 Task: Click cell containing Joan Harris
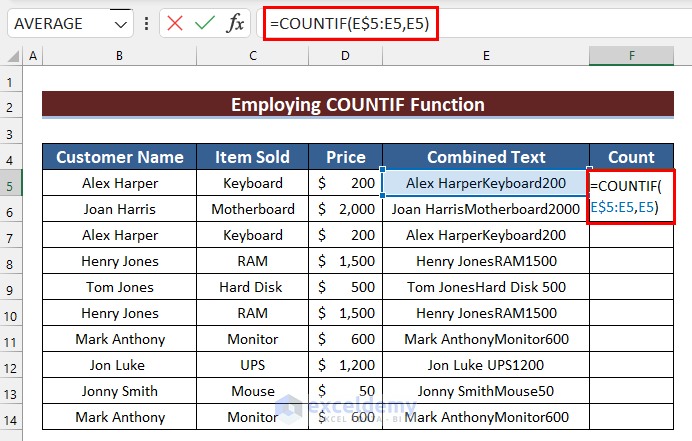[x=119, y=210]
